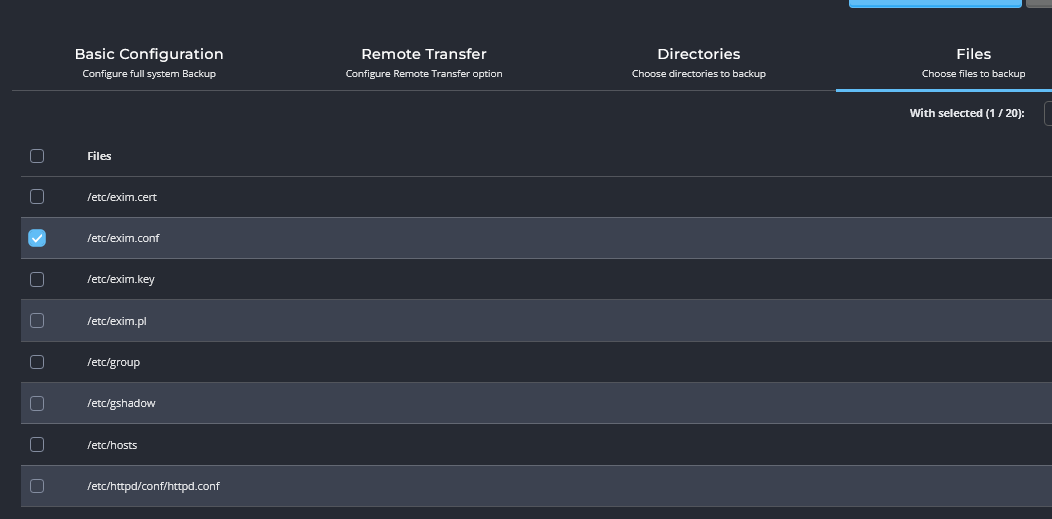
Task: Check the box for /etc/exim.cert
Action: point(37,197)
